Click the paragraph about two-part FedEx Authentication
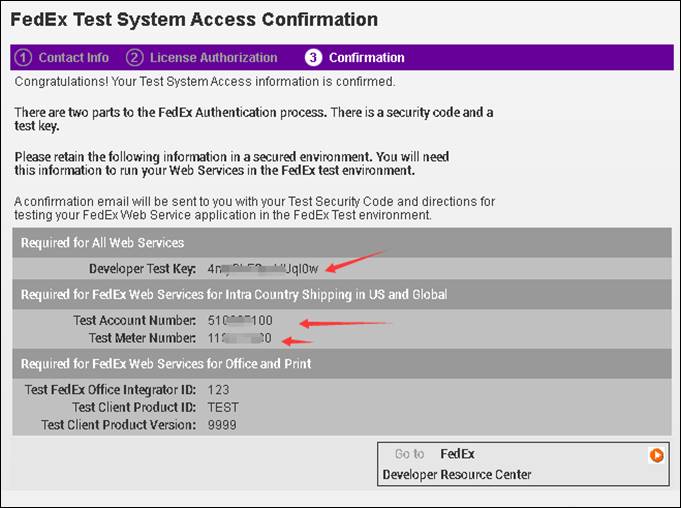Image resolution: width=681 pixels, height=508 pixels. click(x=254, y=119)
